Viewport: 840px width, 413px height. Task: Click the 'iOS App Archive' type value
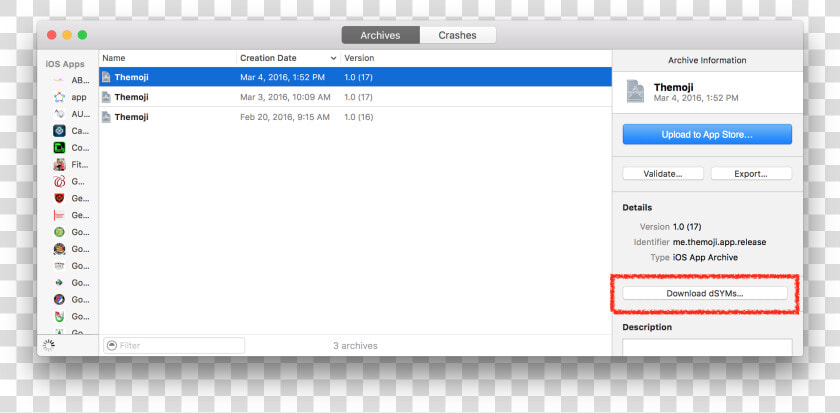(705, 258)
